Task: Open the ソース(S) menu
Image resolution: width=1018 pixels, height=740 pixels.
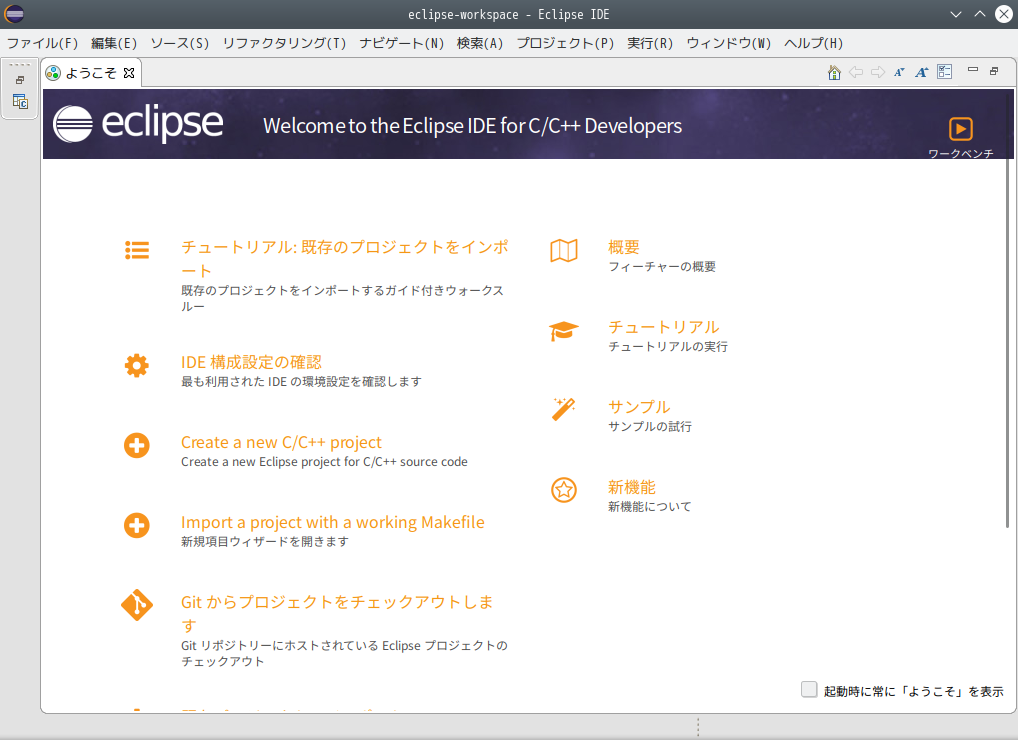Action: [180, 43]
